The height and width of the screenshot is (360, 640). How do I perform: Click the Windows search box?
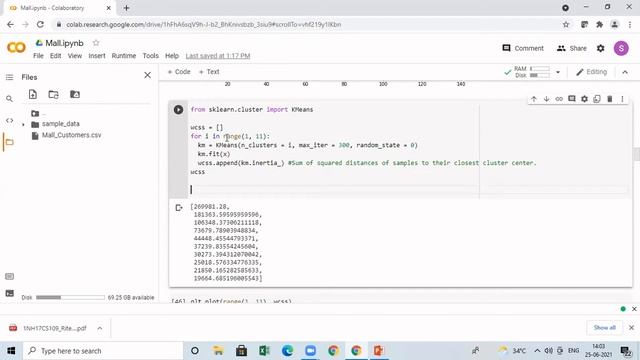(102, 351)
